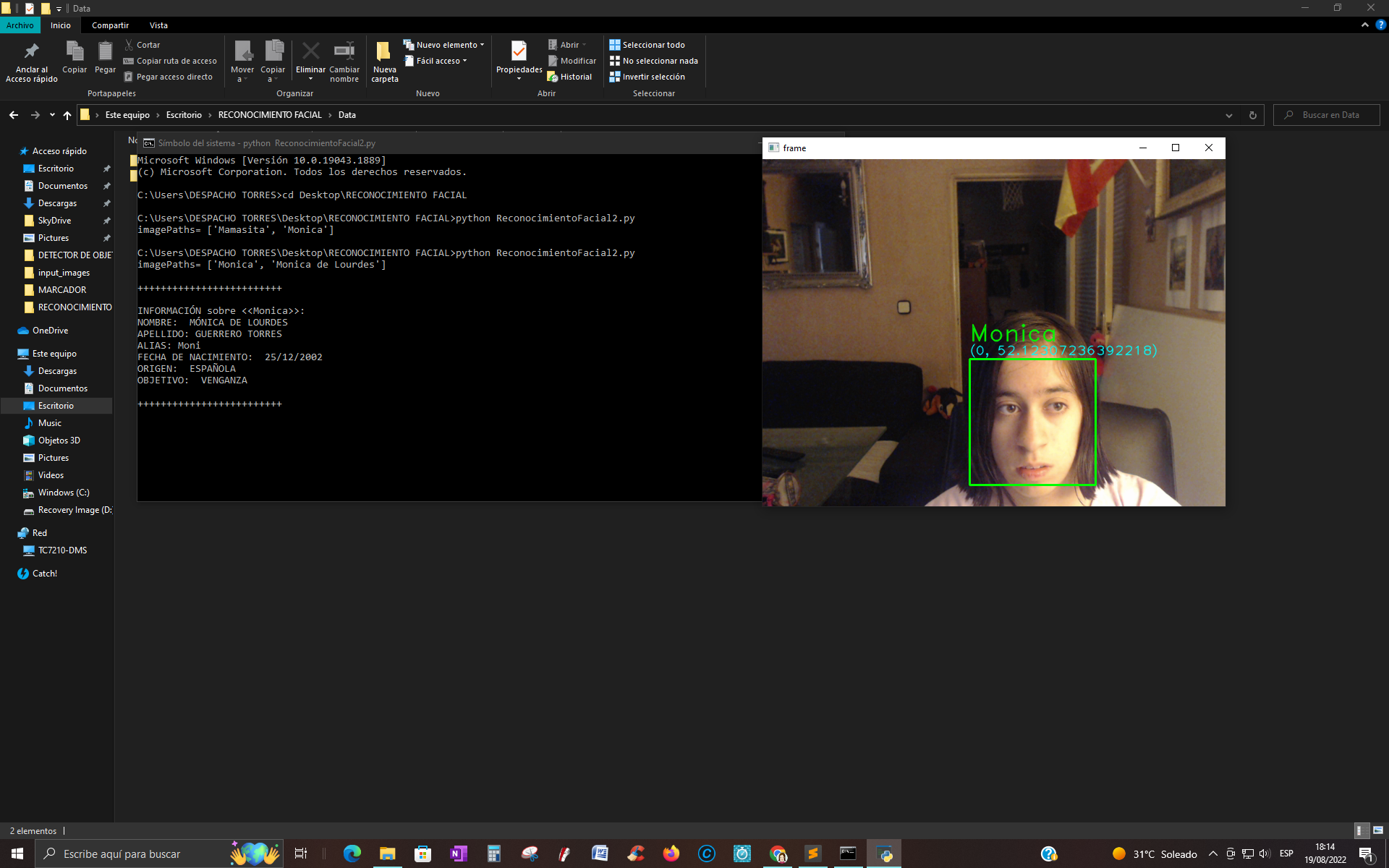This screenshot has height=868, width=1389.
Task: Expand the address bar history dropdown
Action: (1228, 115)
